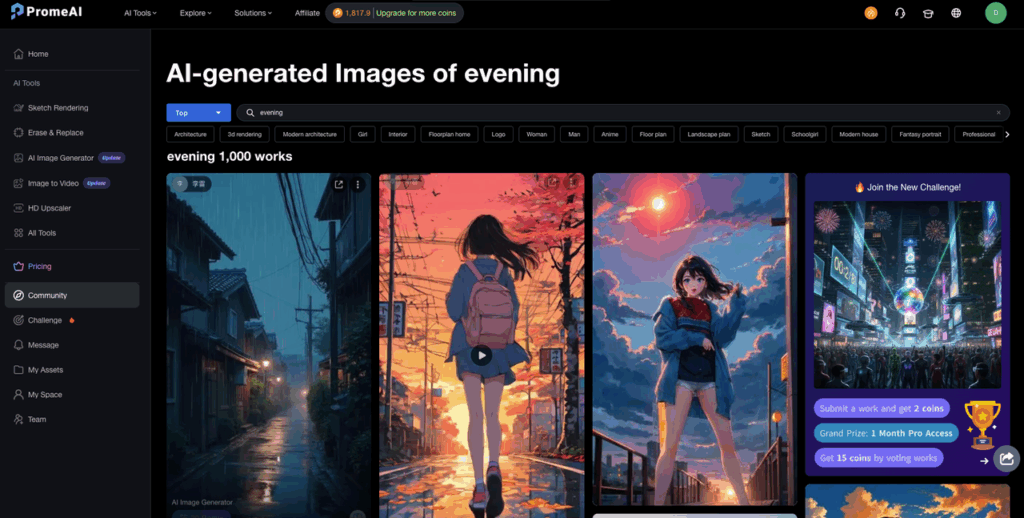The image size is (1024, 518).
Task: Open the orange coin rewards icon in header
Action: click(x=871, y=13)
